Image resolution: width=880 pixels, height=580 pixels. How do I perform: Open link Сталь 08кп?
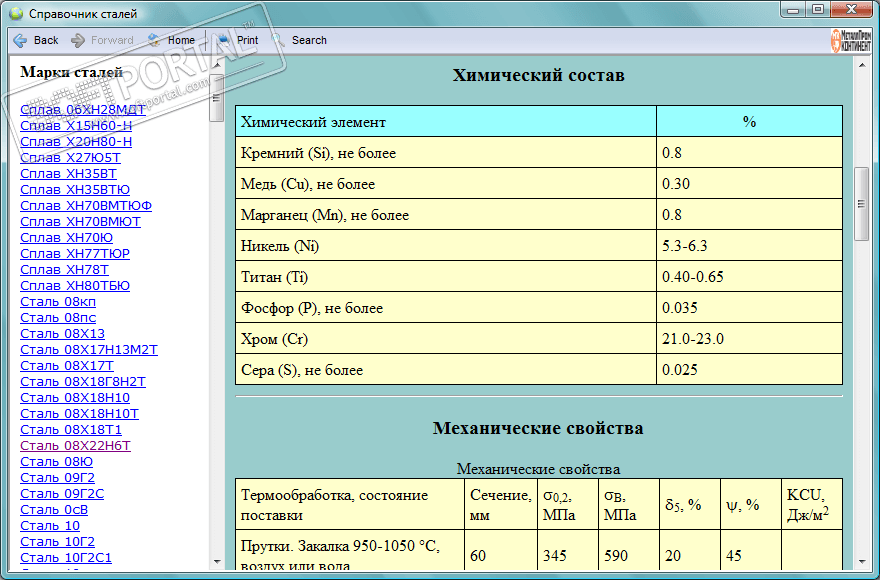(58, 302)
